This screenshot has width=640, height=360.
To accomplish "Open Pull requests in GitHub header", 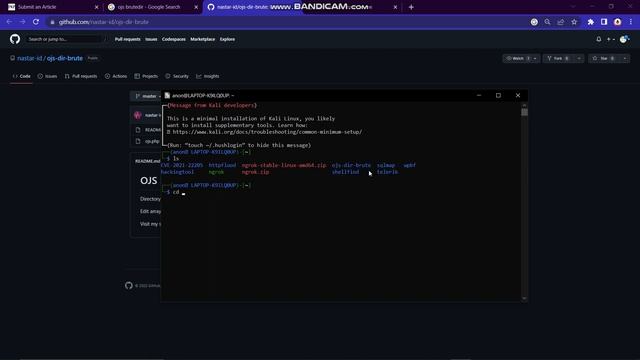I will pos(127,39).
